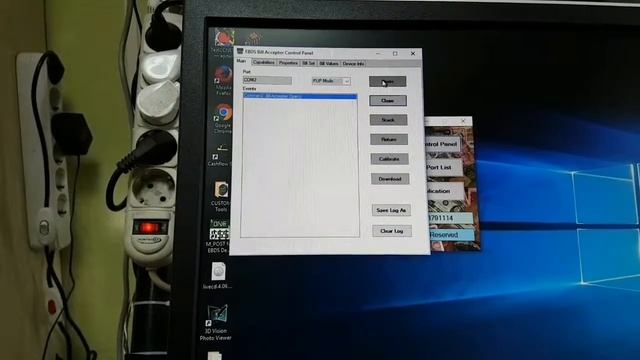The height and width of the screenshot is (360, 640).
Task: Switch to the Main tab
Action: (x=242, y=61)
